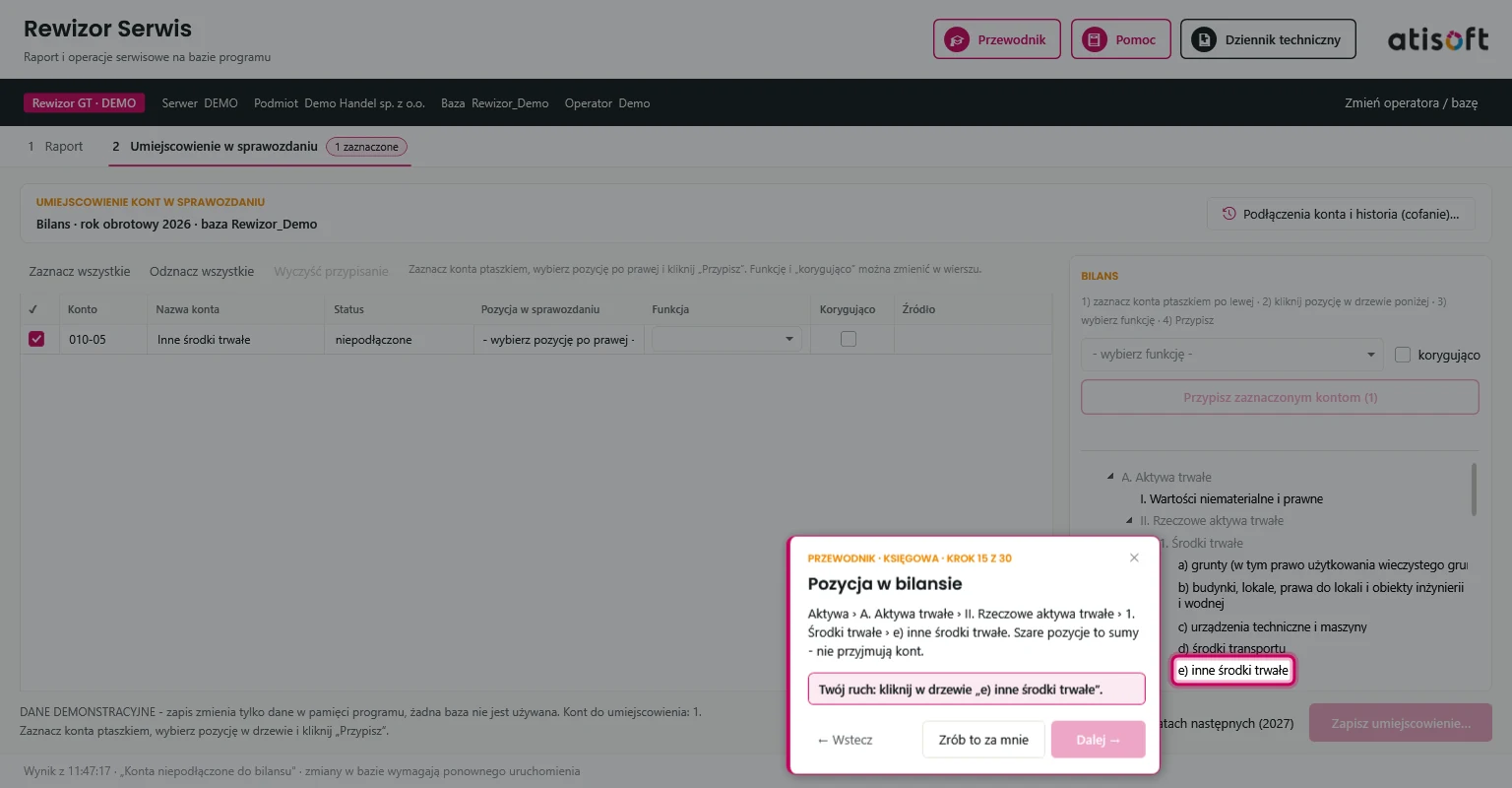Click Zapisz umiejscowienie button
This screenshot has height=788, width=1512.
[x=1401, y=723]
